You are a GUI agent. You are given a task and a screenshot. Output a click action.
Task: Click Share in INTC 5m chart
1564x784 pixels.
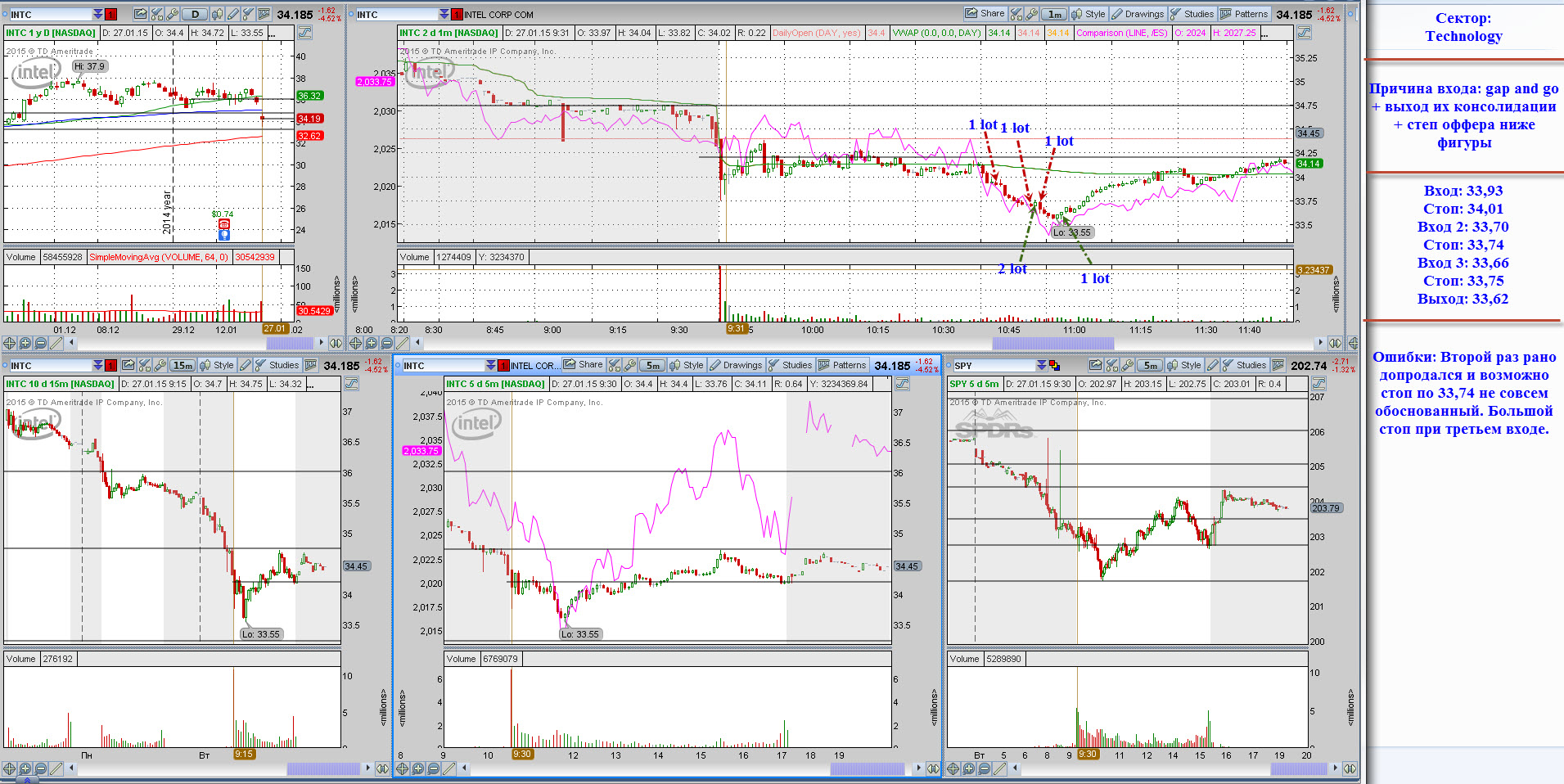coord(583,365)
